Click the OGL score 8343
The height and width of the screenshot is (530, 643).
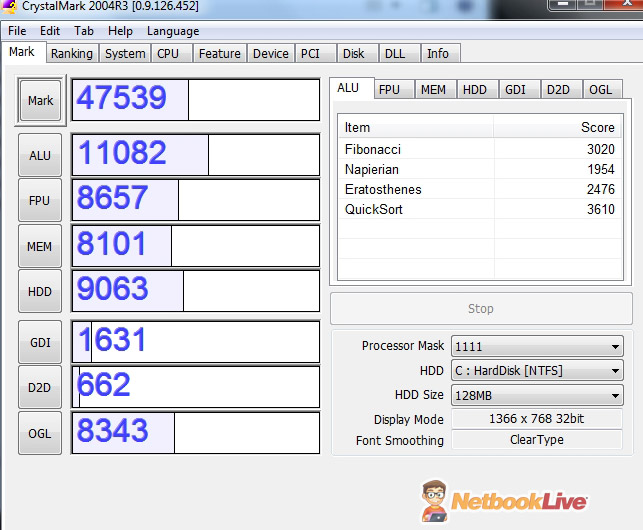[x=112, y=430]
